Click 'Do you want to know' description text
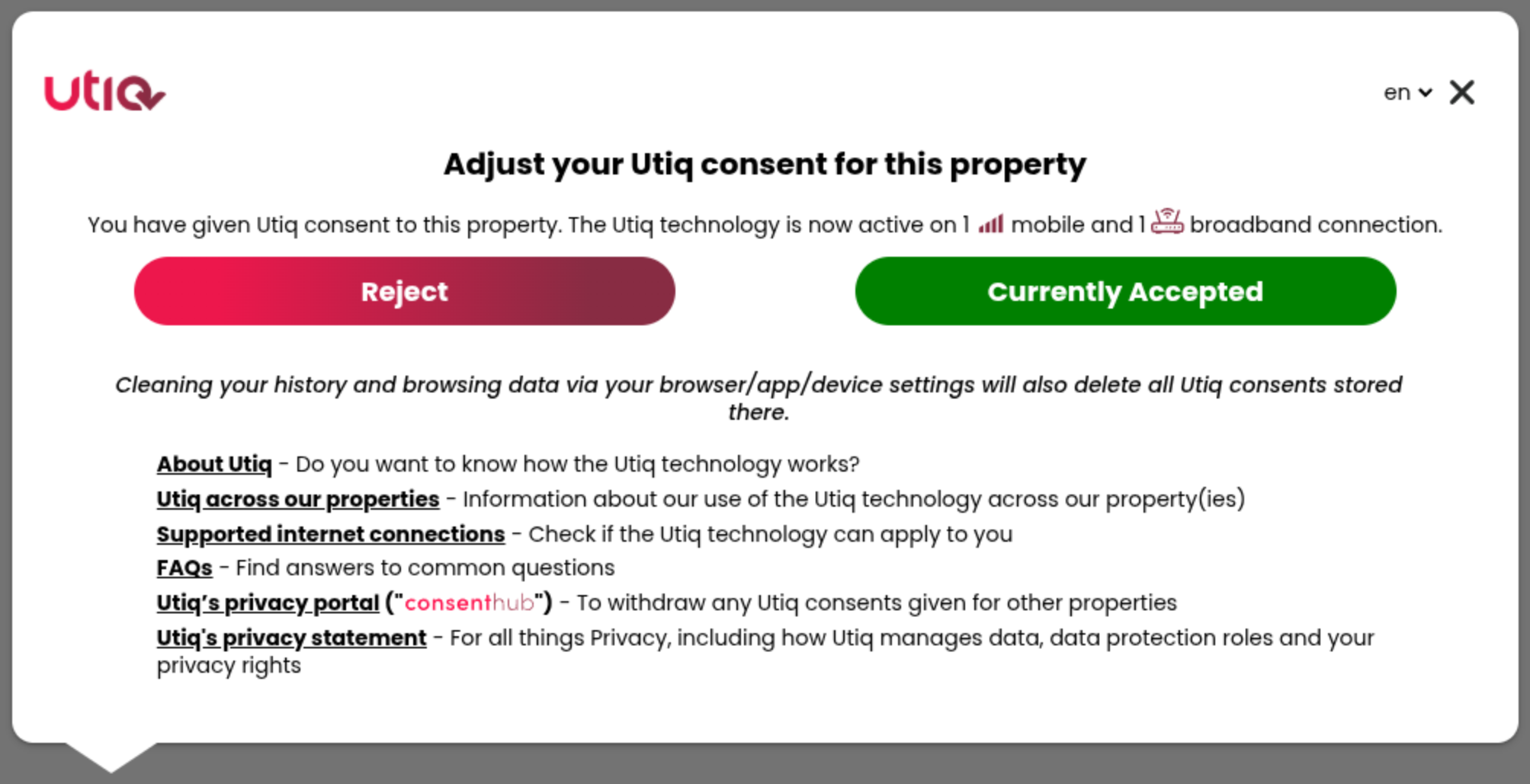 tap(577, 464)
